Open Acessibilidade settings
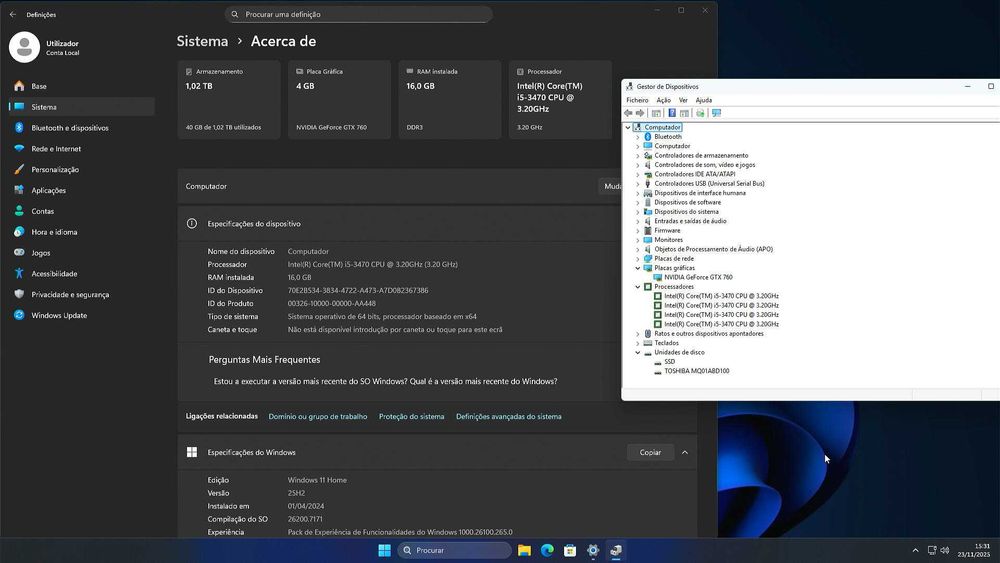The height and width of the screenshot is (563, 1000). point(82,274)
